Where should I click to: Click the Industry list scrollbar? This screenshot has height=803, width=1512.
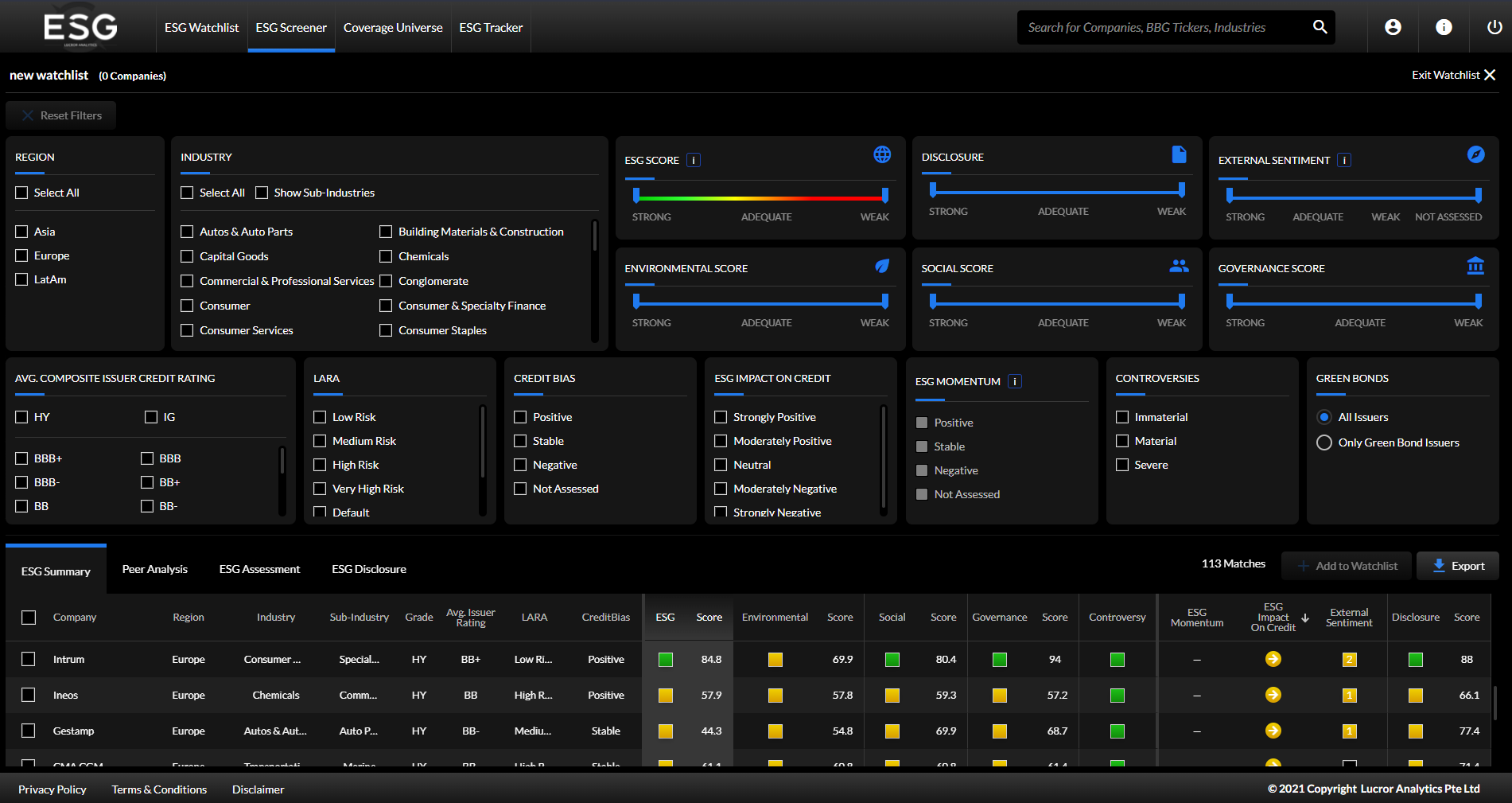coord(594,235)
